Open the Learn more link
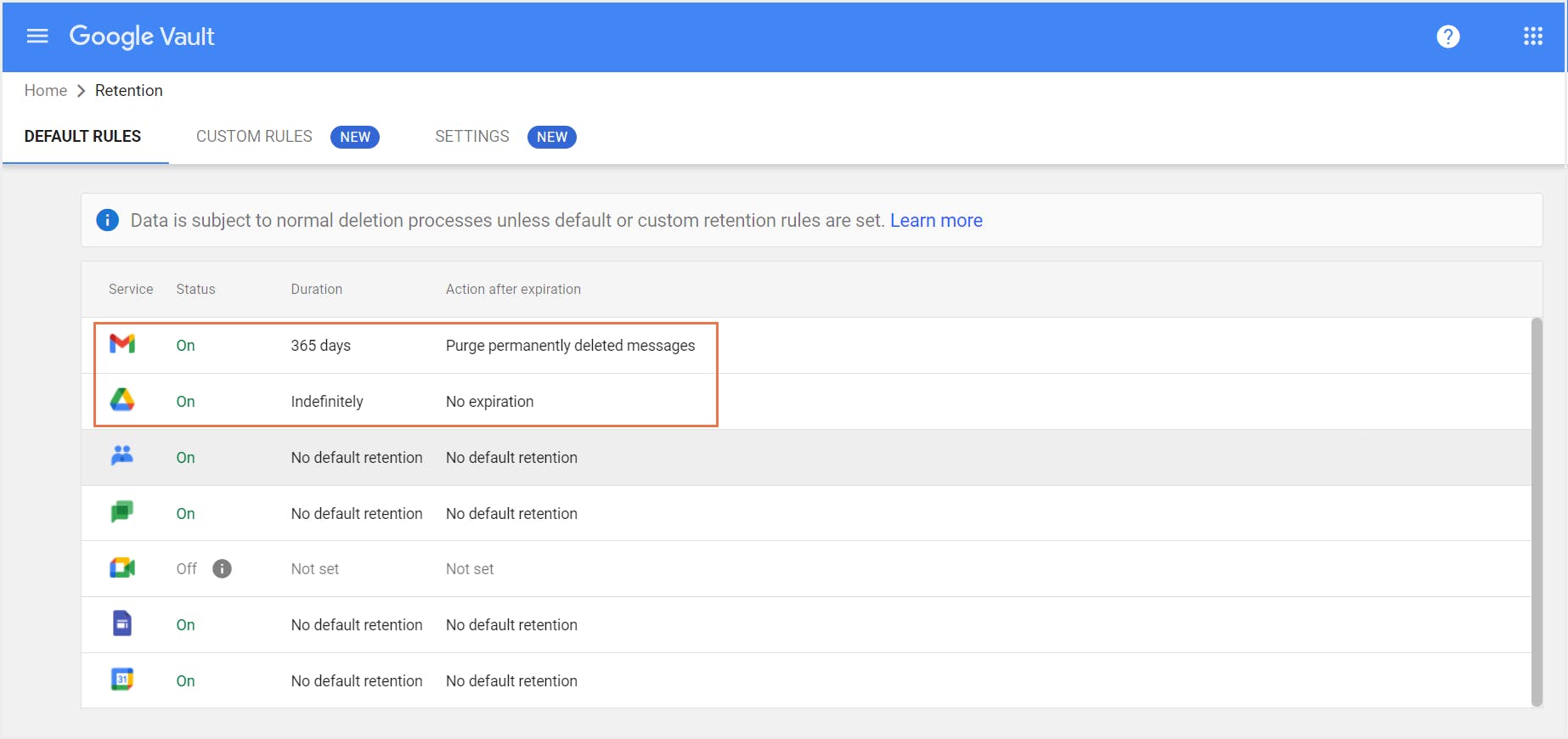Viewport: 1568px width, 739px height. point(936,220)
